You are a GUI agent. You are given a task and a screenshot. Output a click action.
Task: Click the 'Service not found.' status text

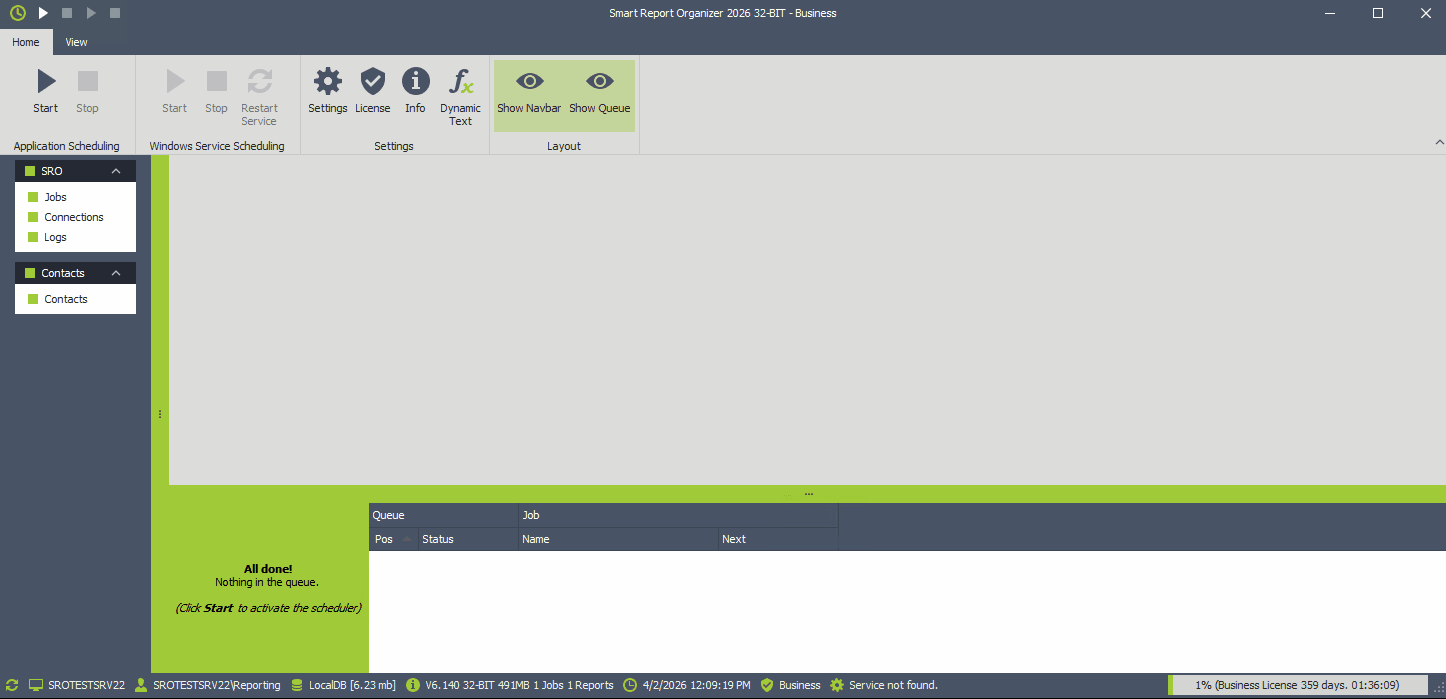pyautogui.click(x=893, y=685)
